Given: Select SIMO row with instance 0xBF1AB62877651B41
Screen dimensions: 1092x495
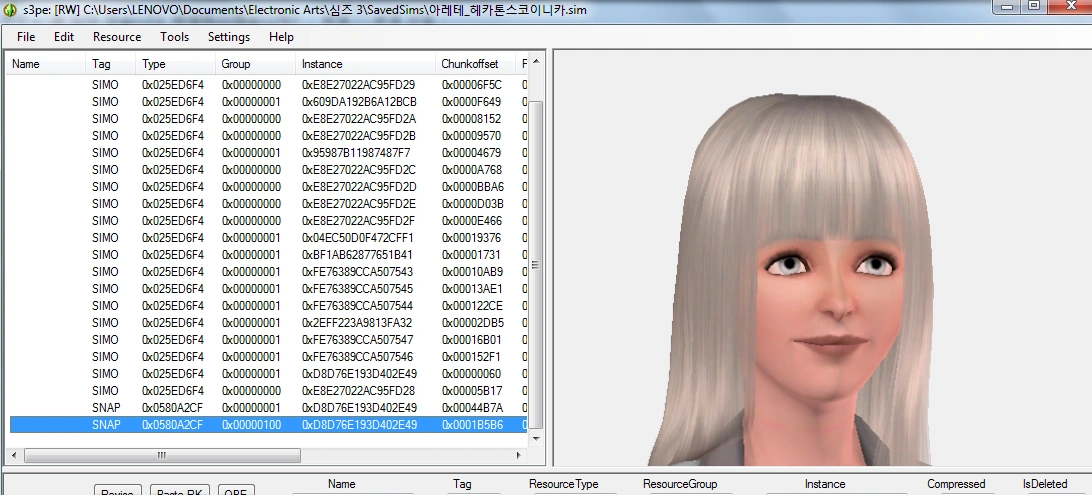Looking at the screenshot, I should pyautogui.click(x=268, y=255).
